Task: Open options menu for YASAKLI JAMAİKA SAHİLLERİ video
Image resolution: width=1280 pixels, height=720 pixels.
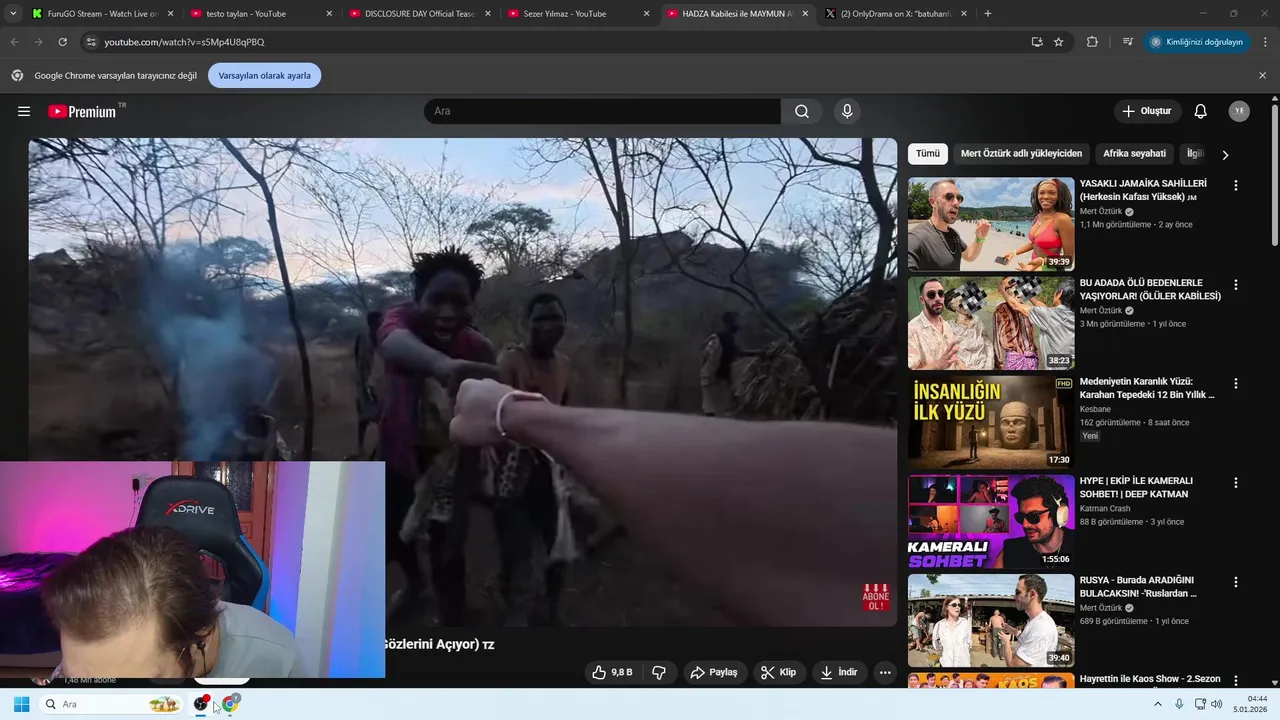Action: pyautogui.click(x=1236, y=185)
